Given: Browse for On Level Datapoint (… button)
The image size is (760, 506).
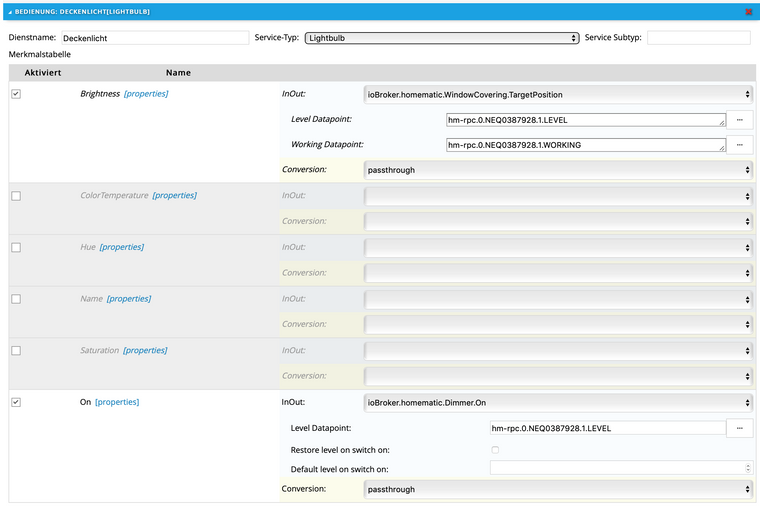Looking at the screenshot, I should tap(740, 428).
